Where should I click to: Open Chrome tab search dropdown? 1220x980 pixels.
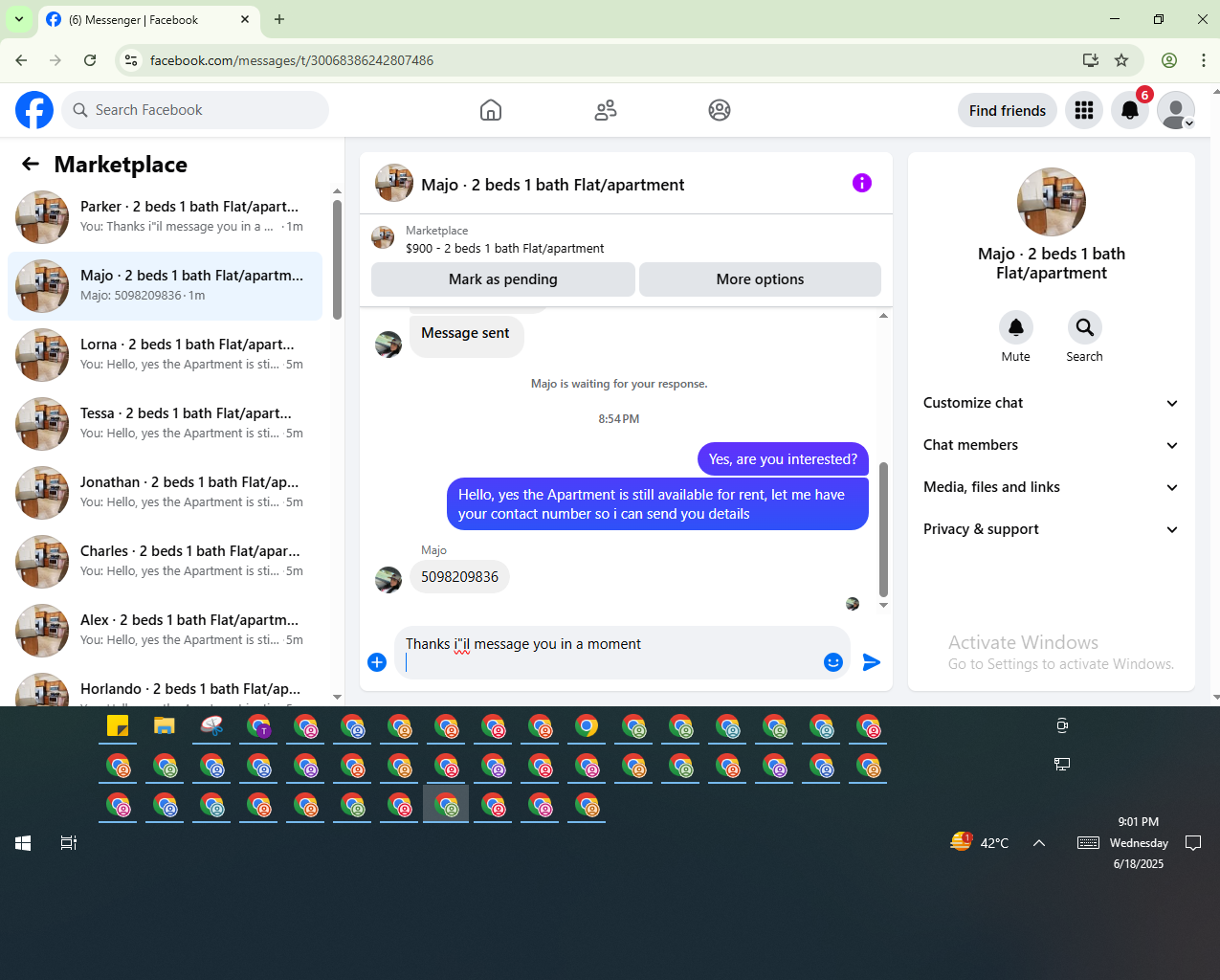19,19
